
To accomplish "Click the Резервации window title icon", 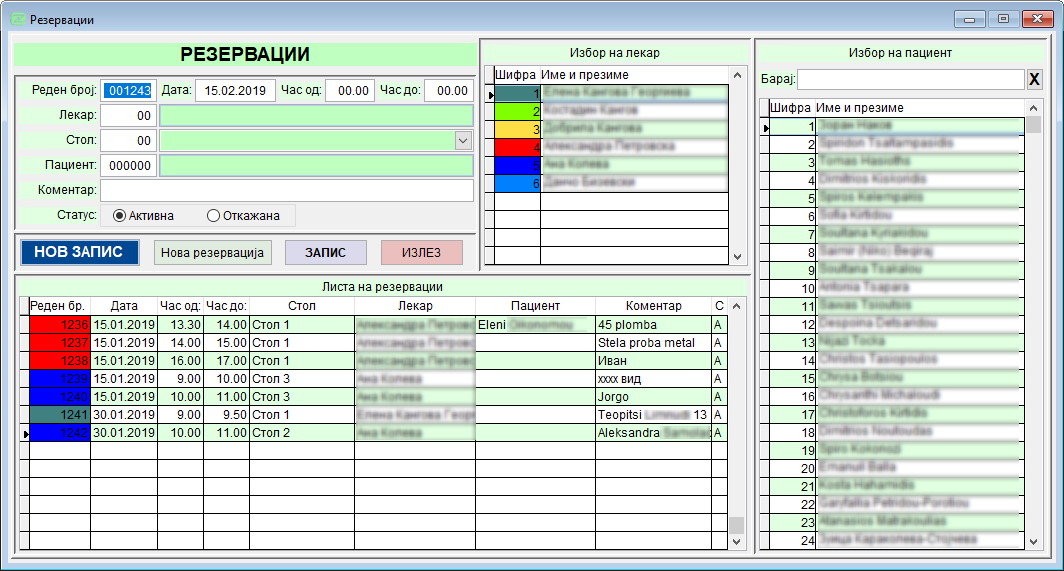I will point(17,18).
